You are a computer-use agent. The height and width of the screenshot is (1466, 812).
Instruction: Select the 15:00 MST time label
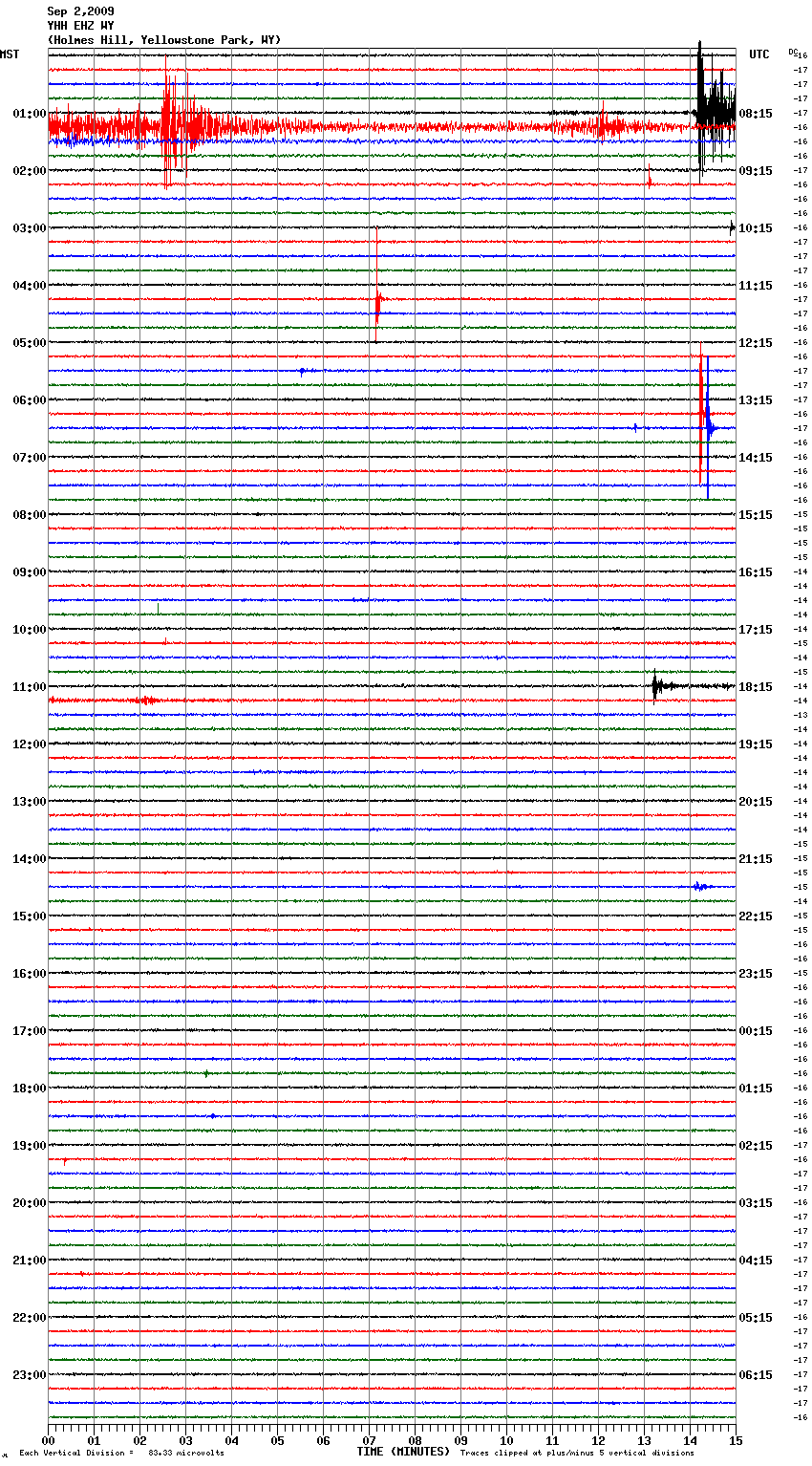[30, 916]
